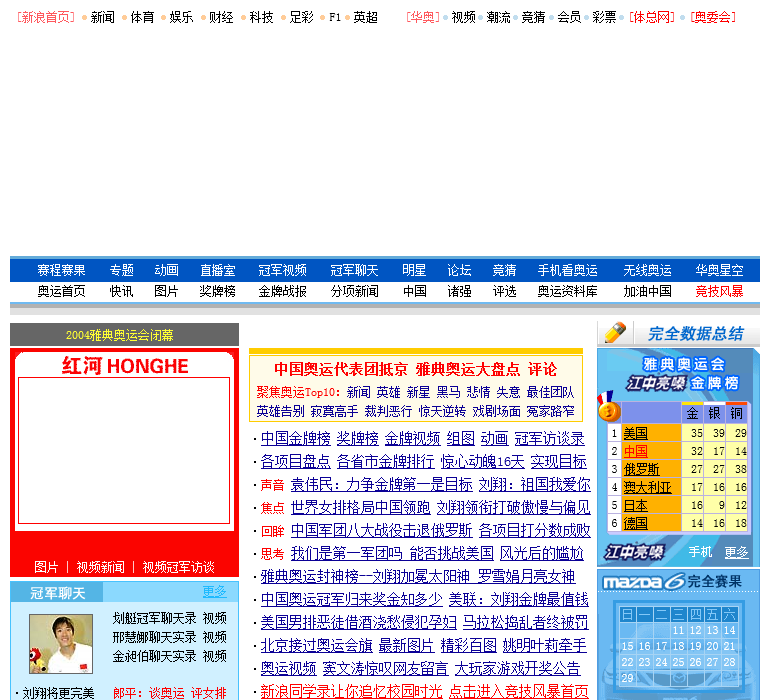Open the 红河 HONGHE banner title
The height and width of the screenshot is (700, 770).
click(x=125, y=366)
